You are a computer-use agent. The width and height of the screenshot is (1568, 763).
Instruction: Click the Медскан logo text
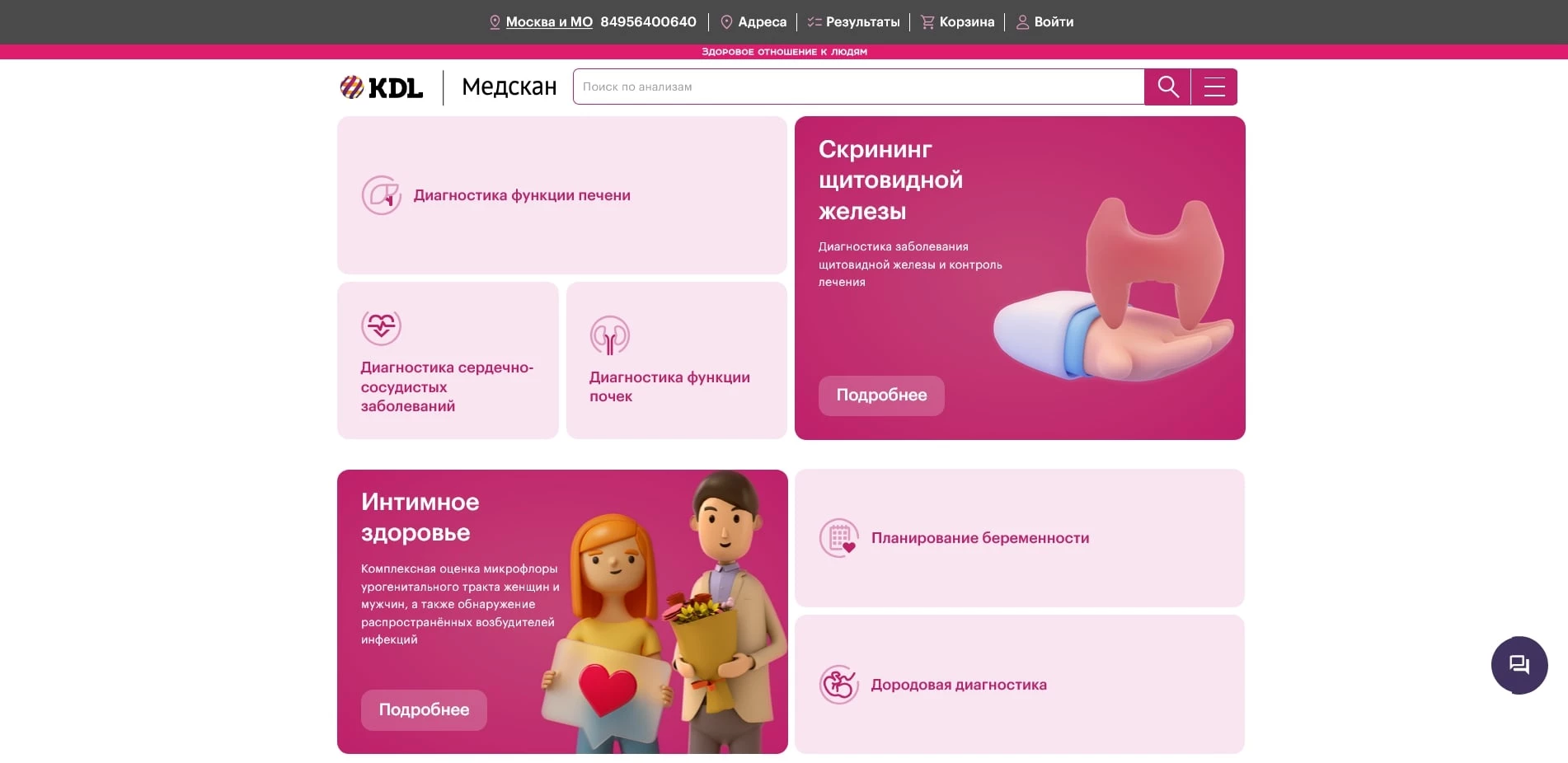pos(509,87)
